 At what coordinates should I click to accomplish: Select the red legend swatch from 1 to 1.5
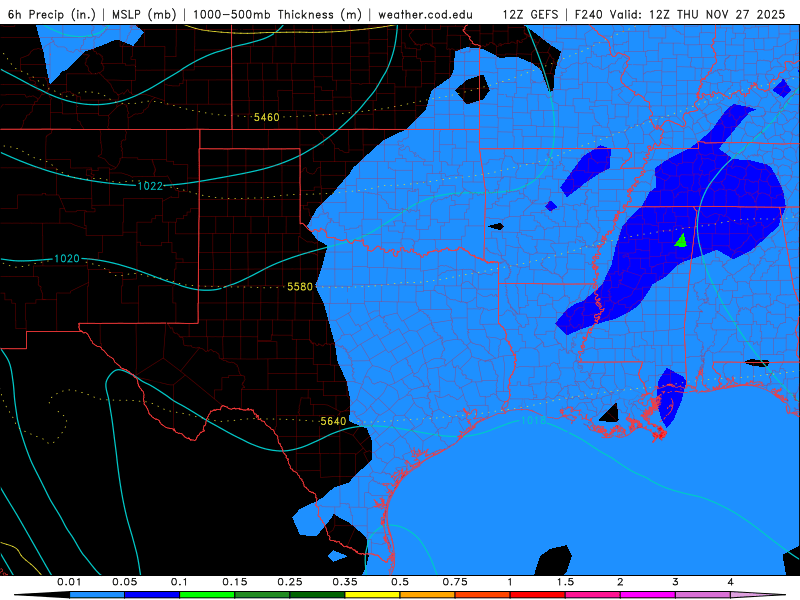538,595
